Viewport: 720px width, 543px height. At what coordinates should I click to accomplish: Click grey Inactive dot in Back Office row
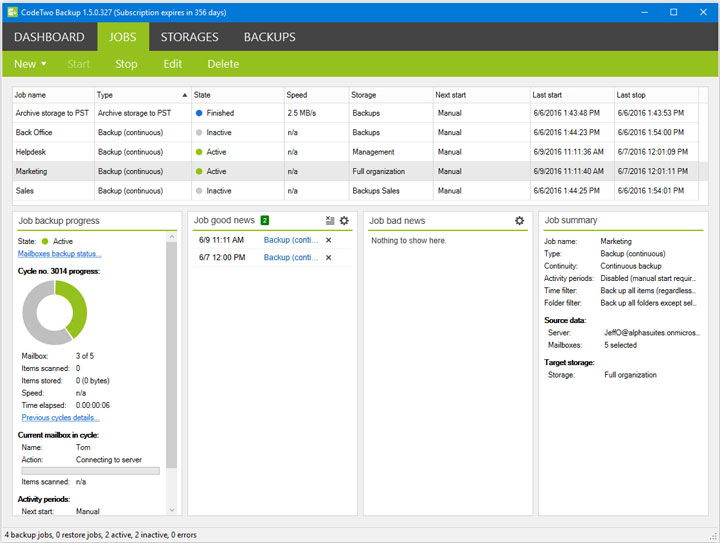[199, 133]
